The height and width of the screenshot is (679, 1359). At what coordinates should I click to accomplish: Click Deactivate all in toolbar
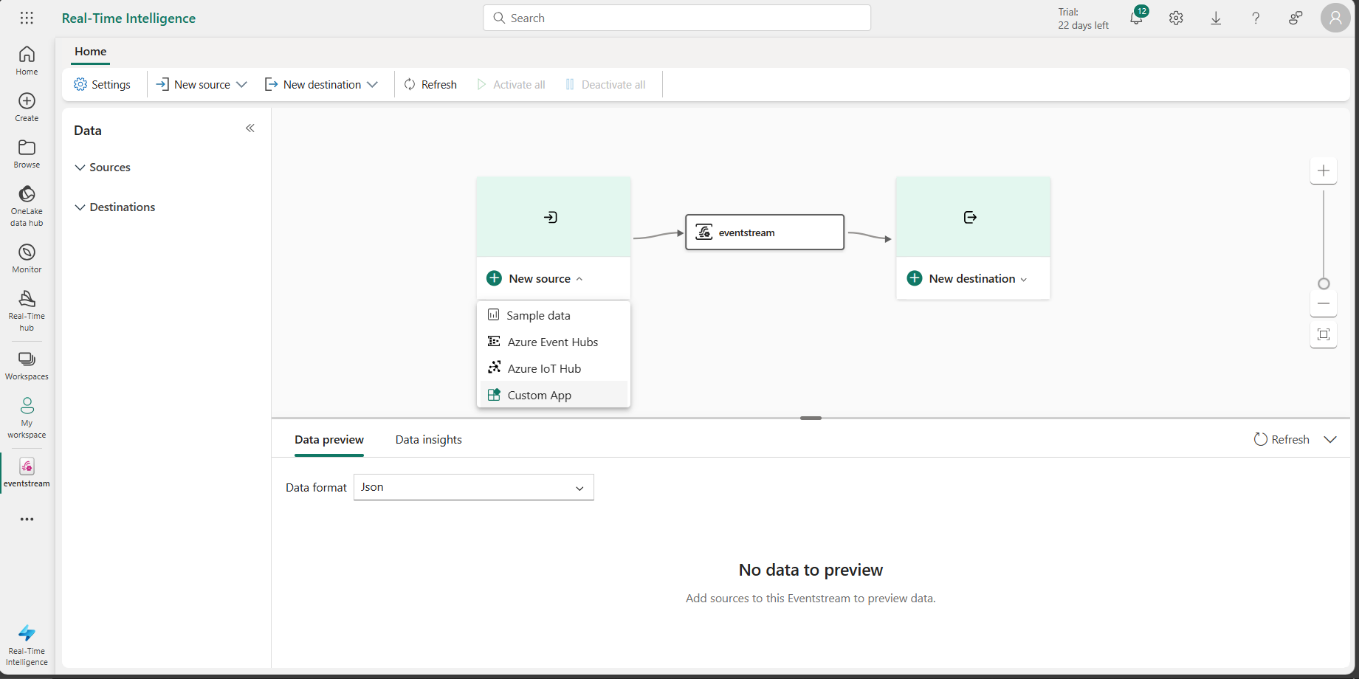(605, 85)
